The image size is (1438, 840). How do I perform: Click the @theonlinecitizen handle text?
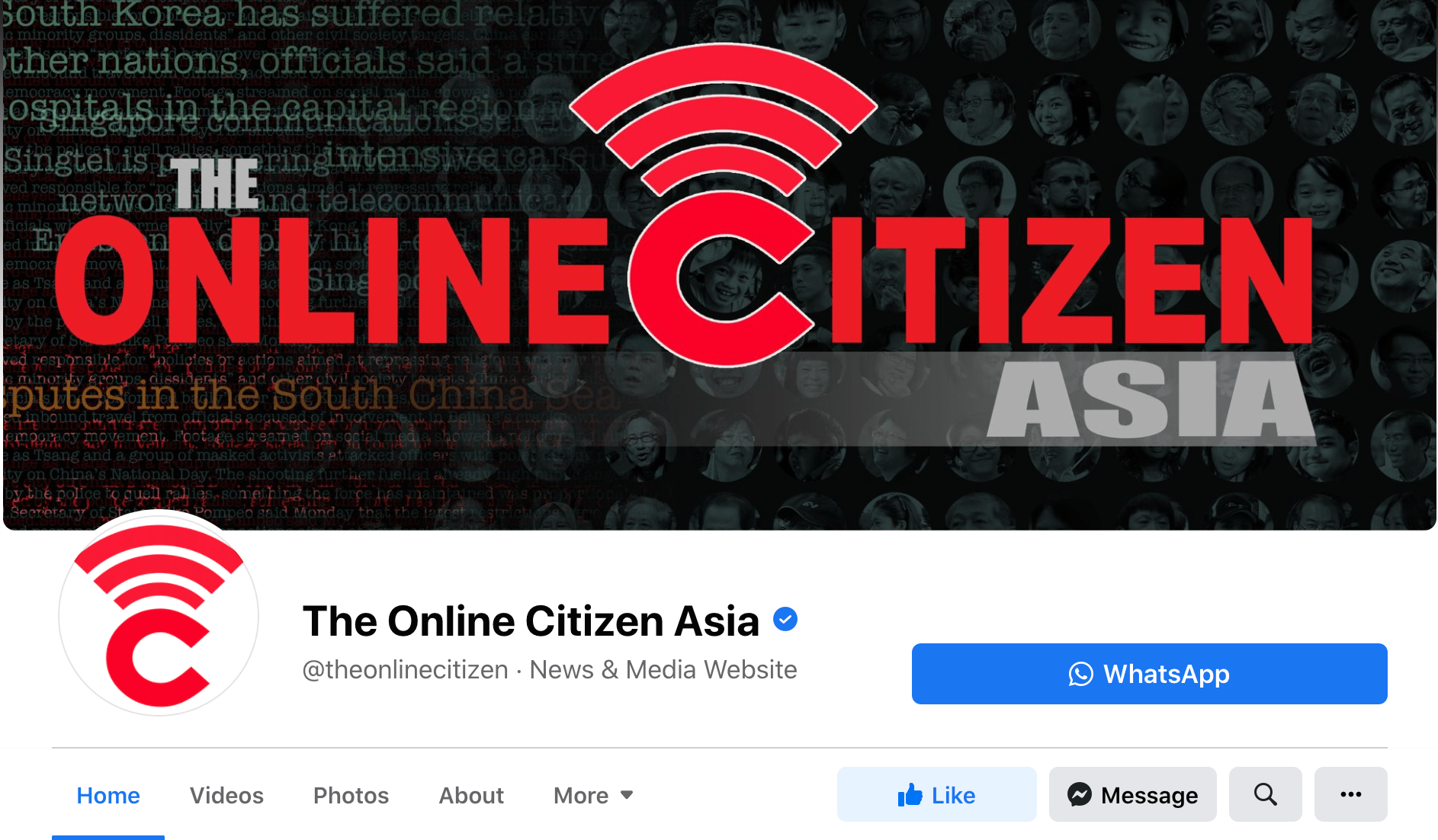[406, 669]
